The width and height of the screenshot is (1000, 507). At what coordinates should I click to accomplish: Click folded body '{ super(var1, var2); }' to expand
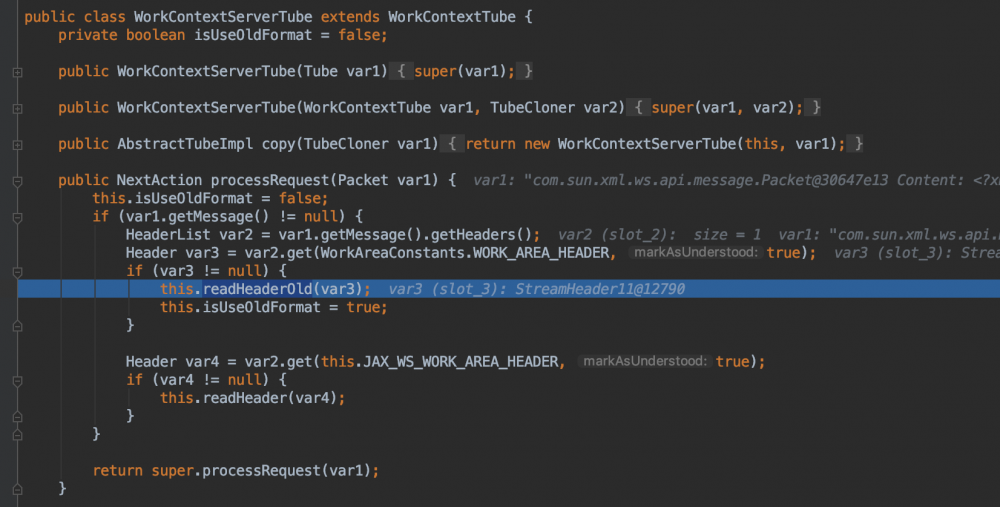[x=726, y=108]
